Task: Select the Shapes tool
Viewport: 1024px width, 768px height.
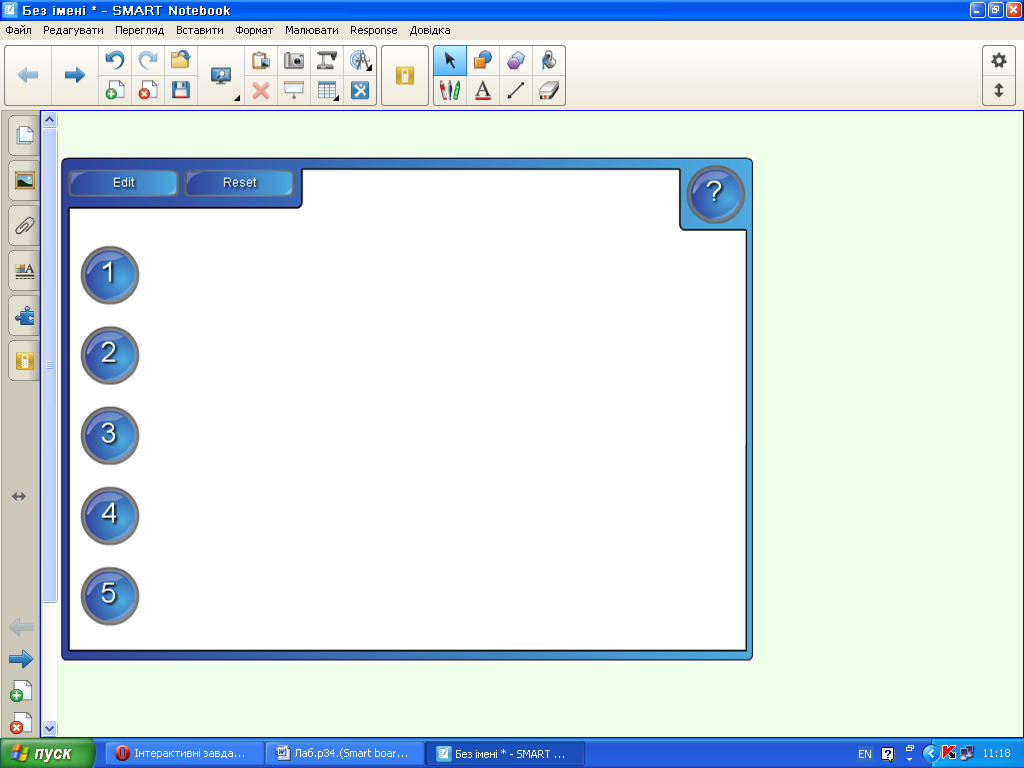Action: tap(483, 61)
